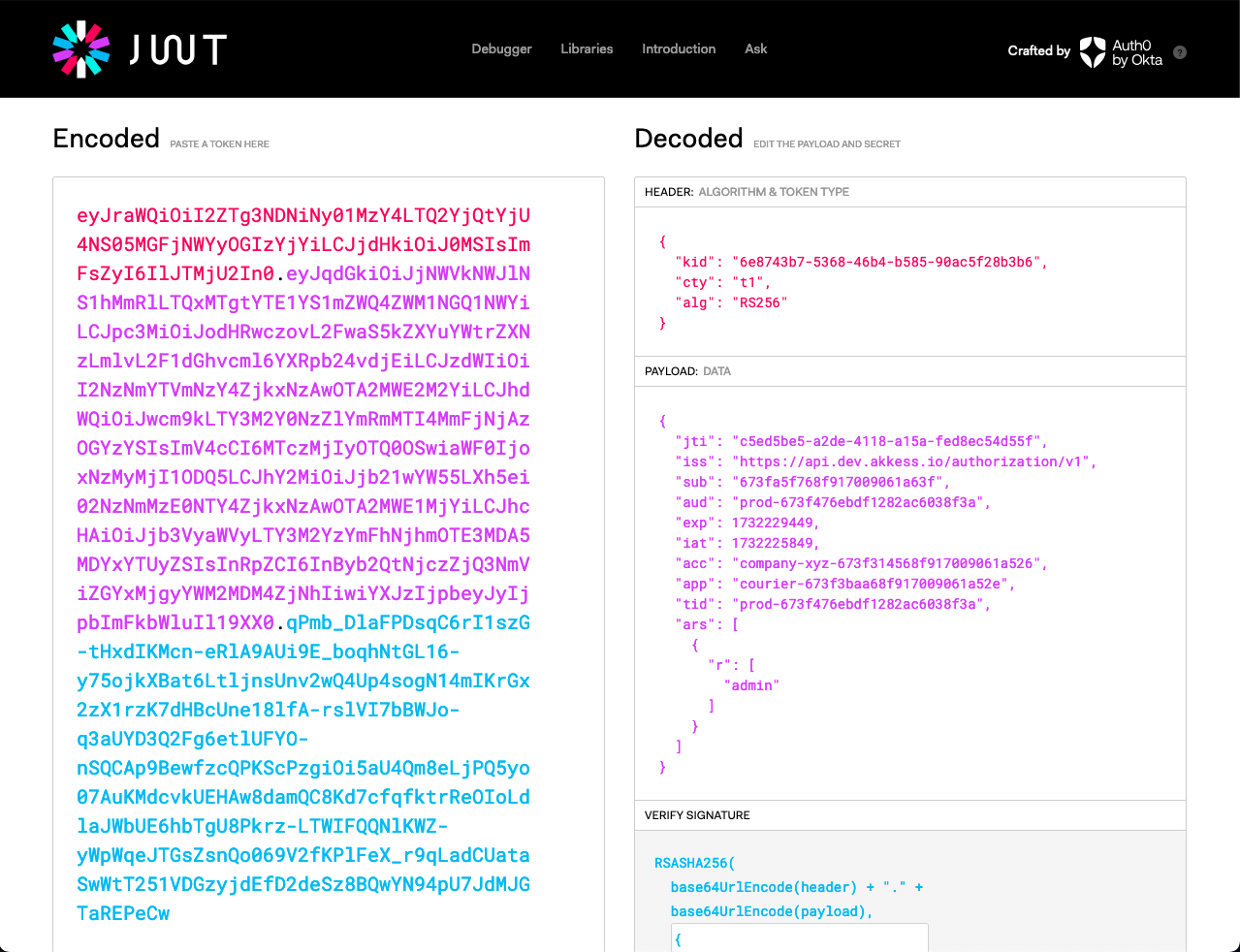Click the "kid" value in decoded header
This screenshot has width=1240, height=952.
coord(887,262)
